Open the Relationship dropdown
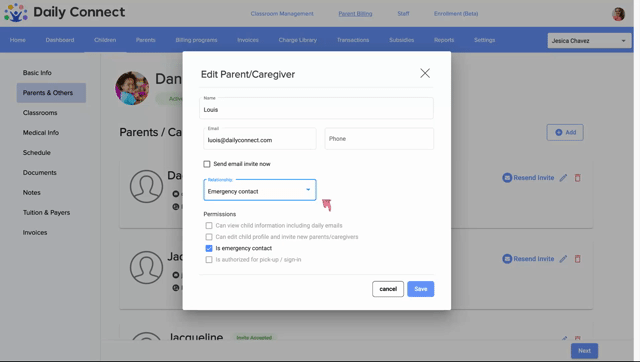 [260, 190]
